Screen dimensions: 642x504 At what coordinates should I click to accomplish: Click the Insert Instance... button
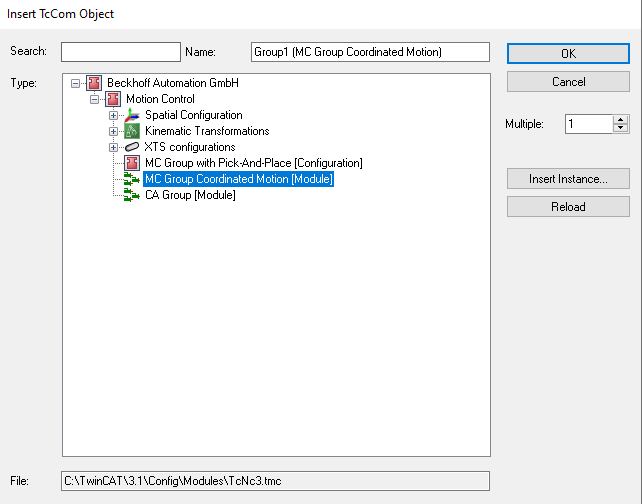click(x=568, y=179)
